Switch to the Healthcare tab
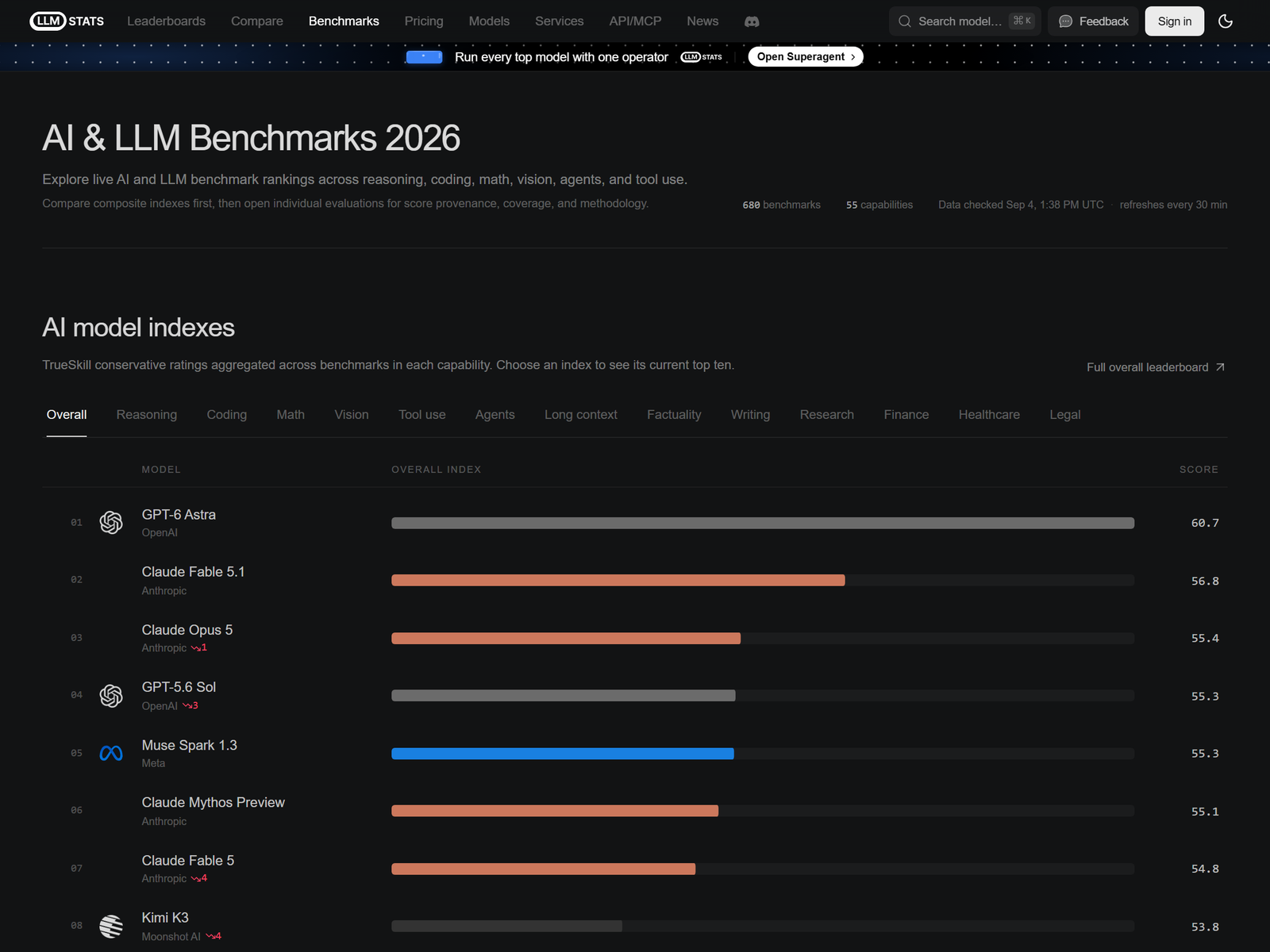1270x952 pixels. coord(989,415)
